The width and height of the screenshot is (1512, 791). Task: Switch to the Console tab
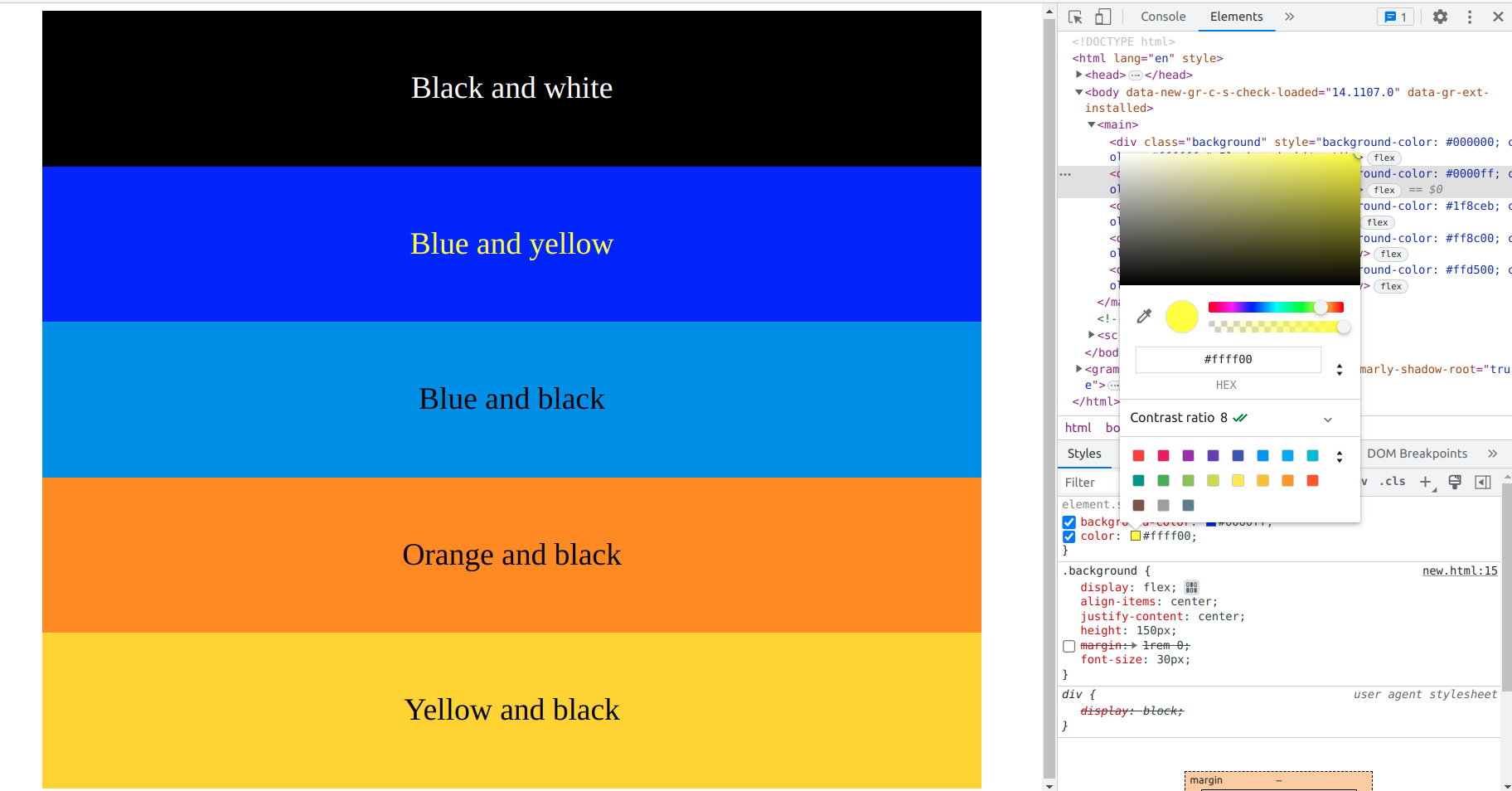(x=1162, y=17)
